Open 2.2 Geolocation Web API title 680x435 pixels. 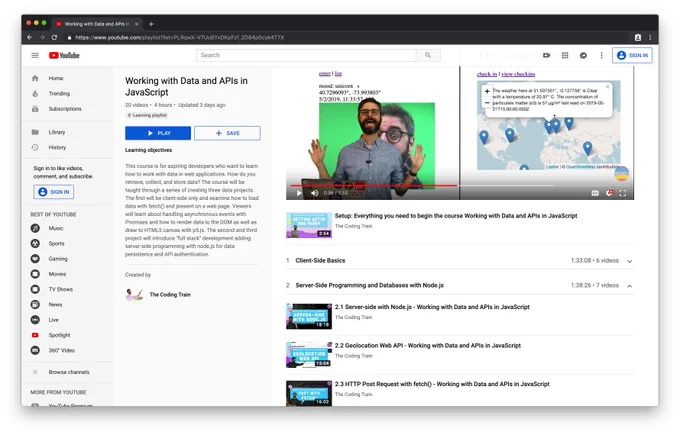tap(428, 345)
